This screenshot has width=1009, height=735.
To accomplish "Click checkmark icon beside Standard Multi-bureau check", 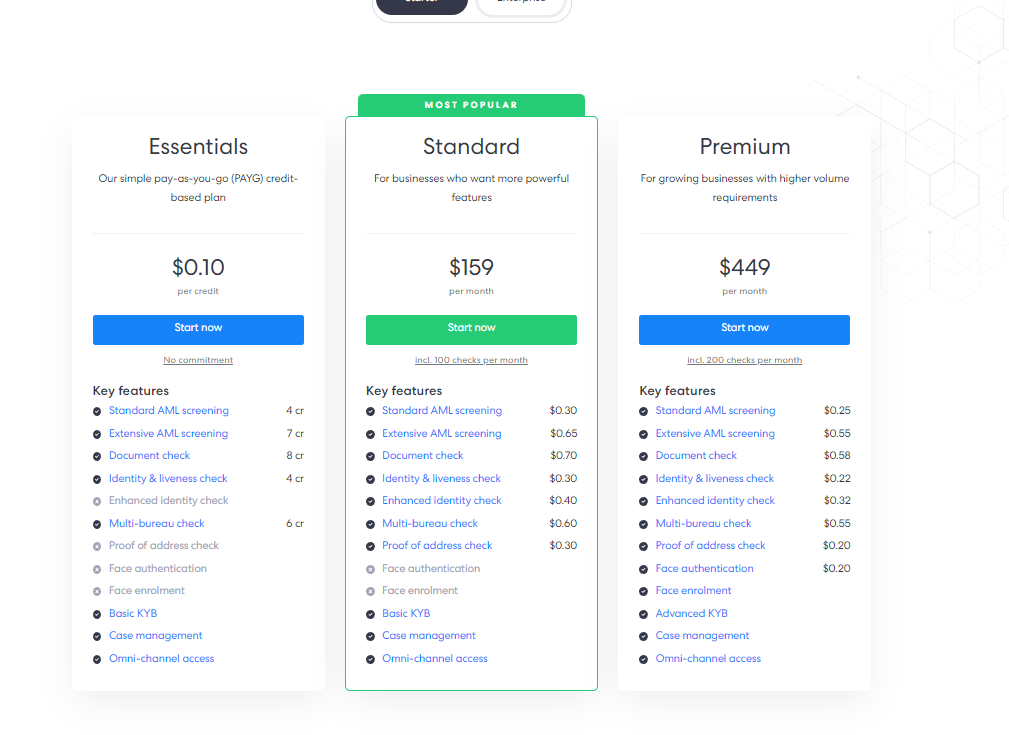I will tap(370, 524).
